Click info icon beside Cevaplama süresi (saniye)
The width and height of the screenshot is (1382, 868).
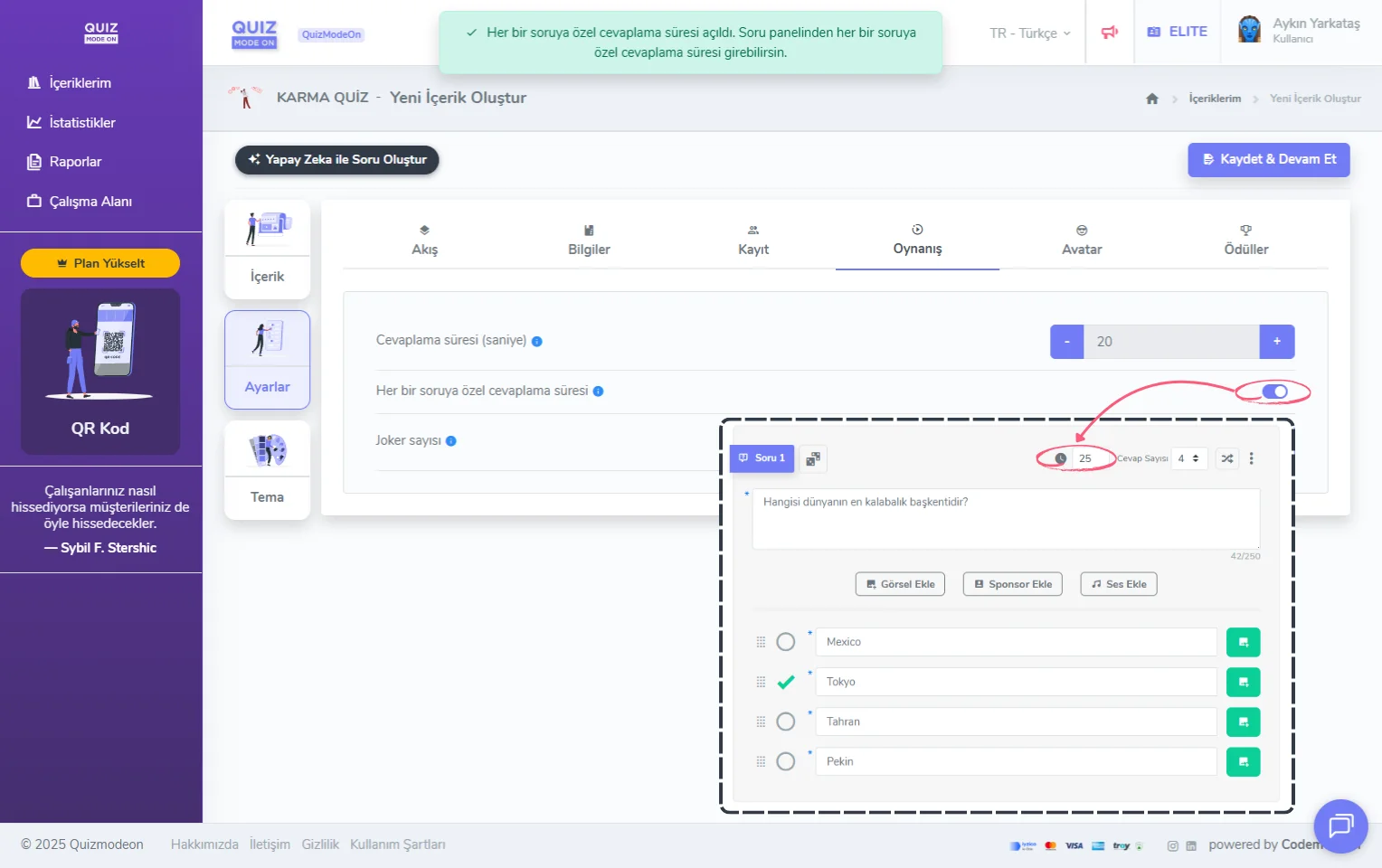tap(537, 342)
